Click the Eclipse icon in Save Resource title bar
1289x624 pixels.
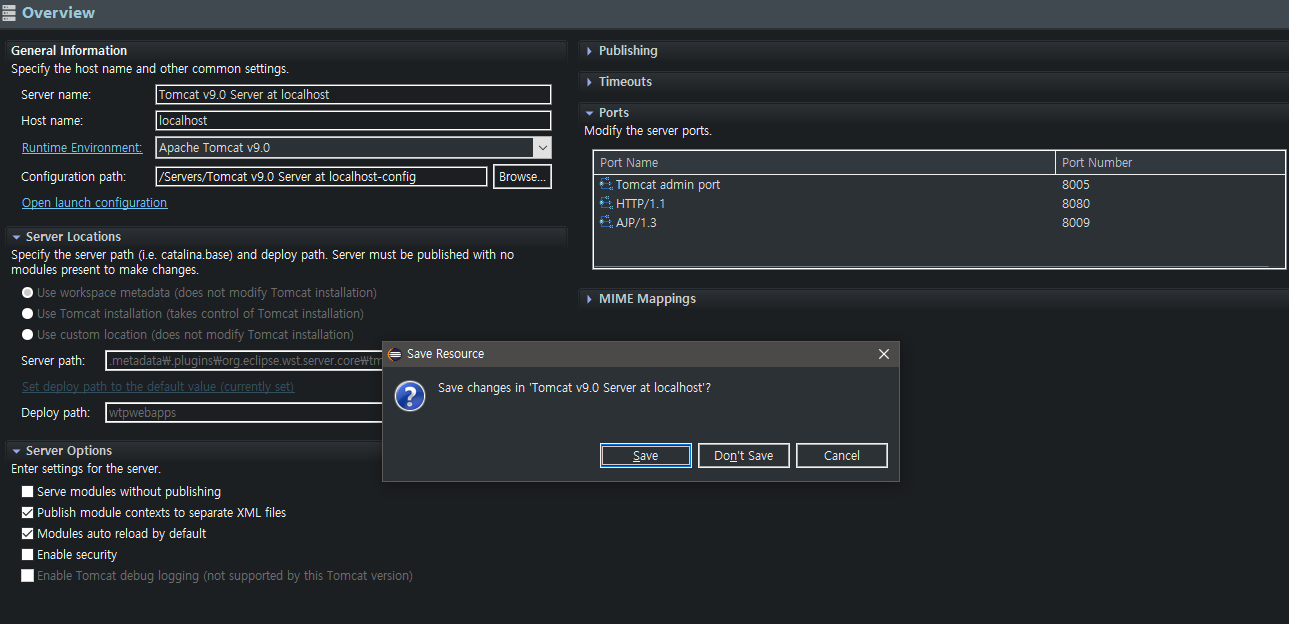click(x=394, y=354)
